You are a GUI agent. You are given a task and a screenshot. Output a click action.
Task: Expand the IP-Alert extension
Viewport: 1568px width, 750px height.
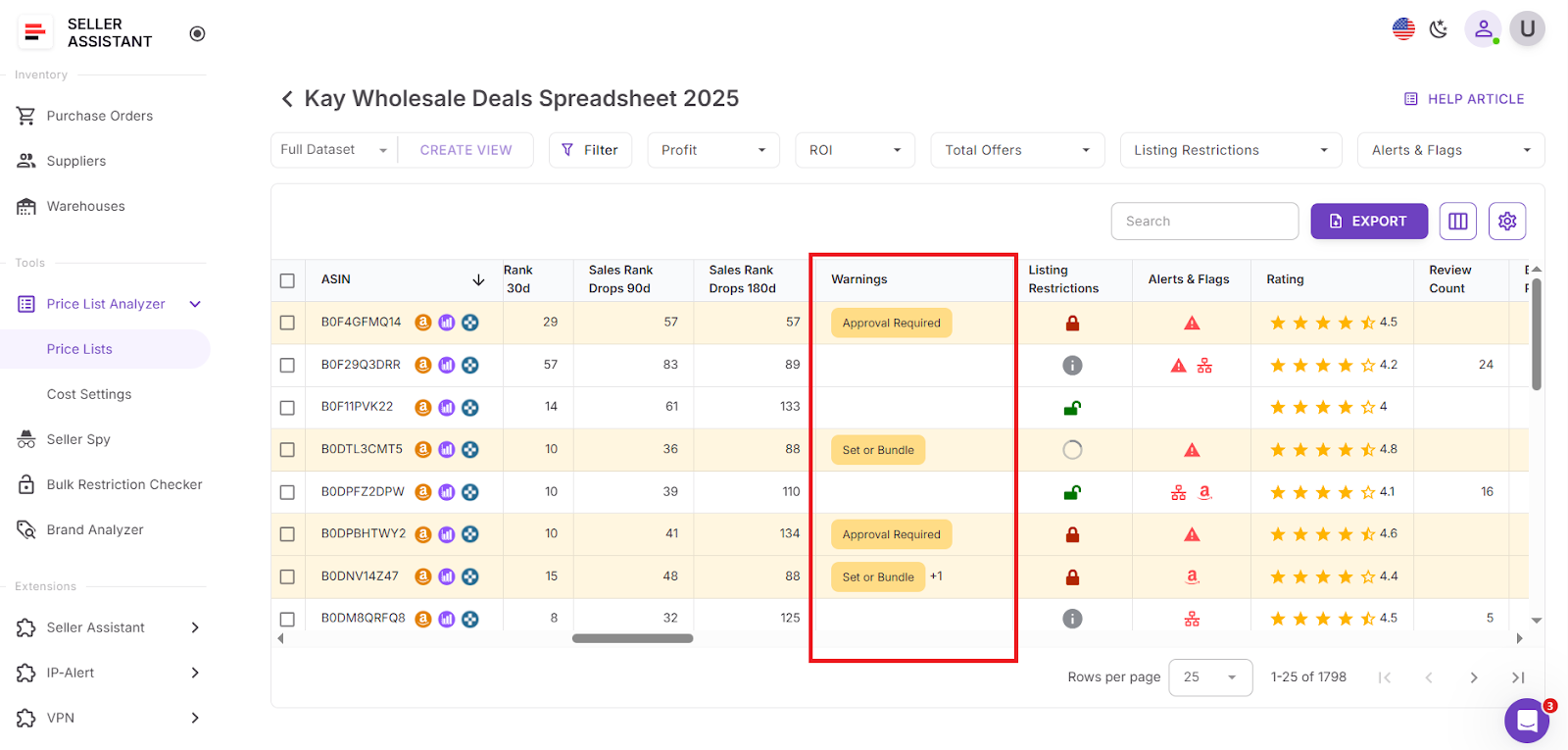(x=195, y=673)
